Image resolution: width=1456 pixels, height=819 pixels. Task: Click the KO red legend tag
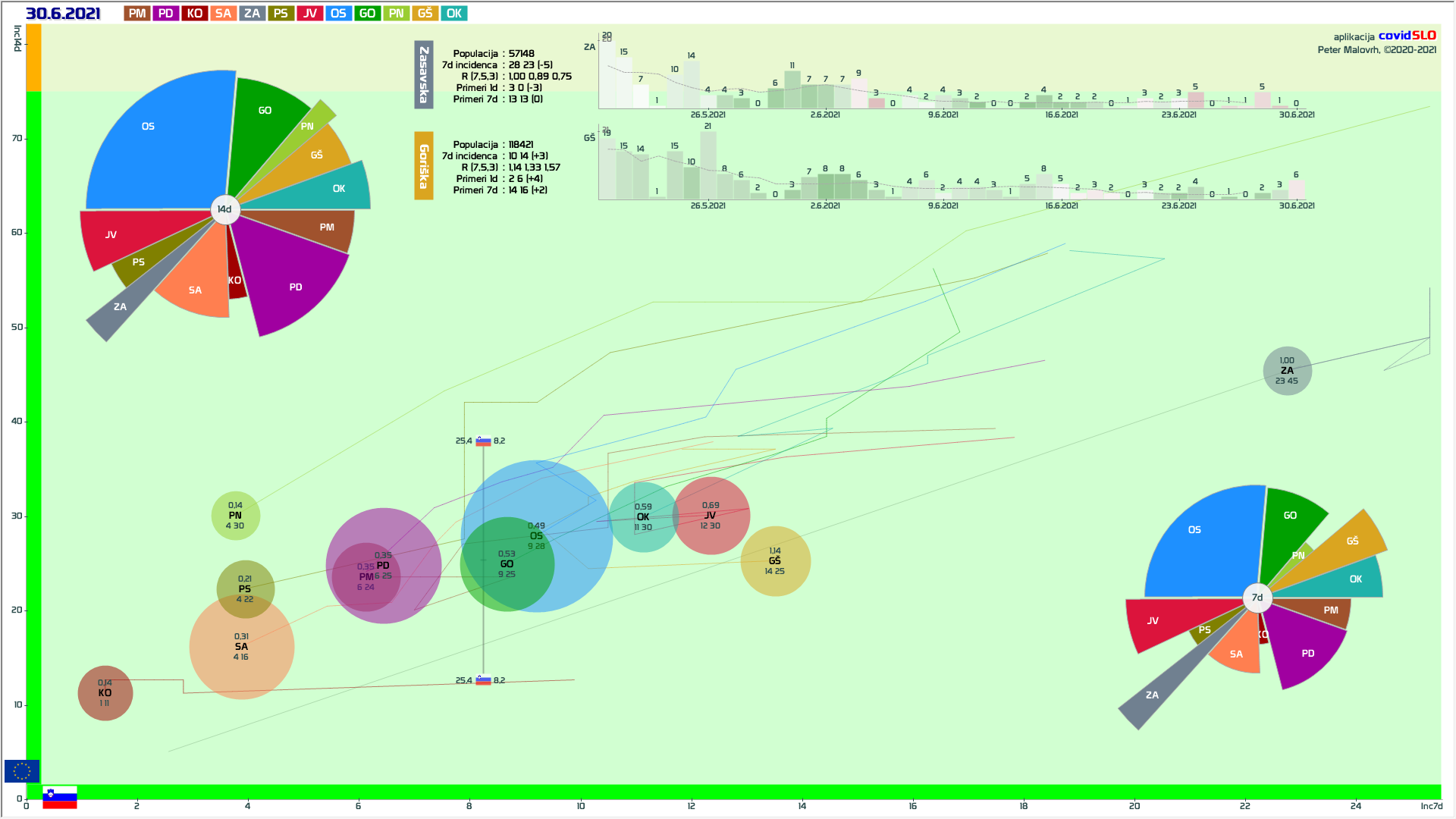[194, 14]
